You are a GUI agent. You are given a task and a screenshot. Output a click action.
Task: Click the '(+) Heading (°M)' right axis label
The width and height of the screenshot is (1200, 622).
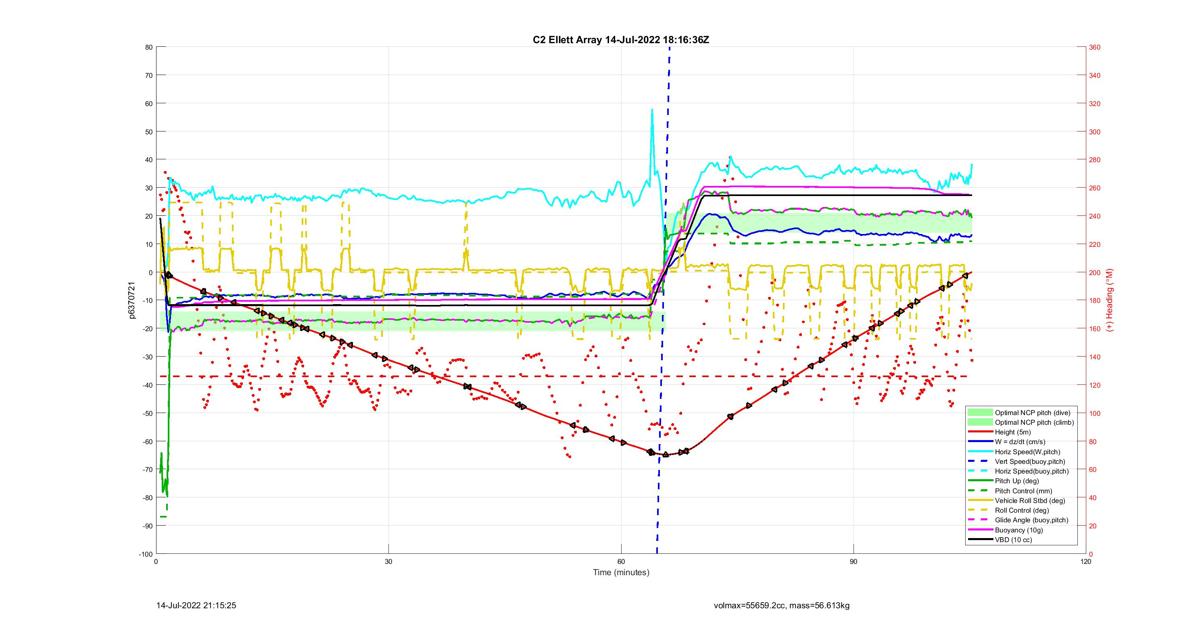pos(1110,300)
